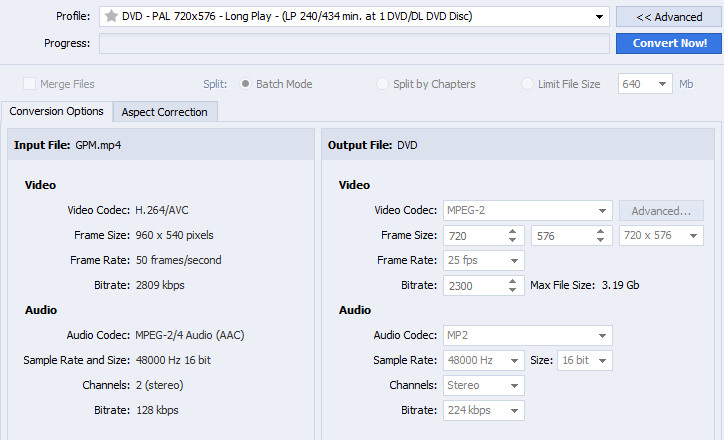Expand the Video Codec MPEG-2 dropdown

(x=602, y=211)
